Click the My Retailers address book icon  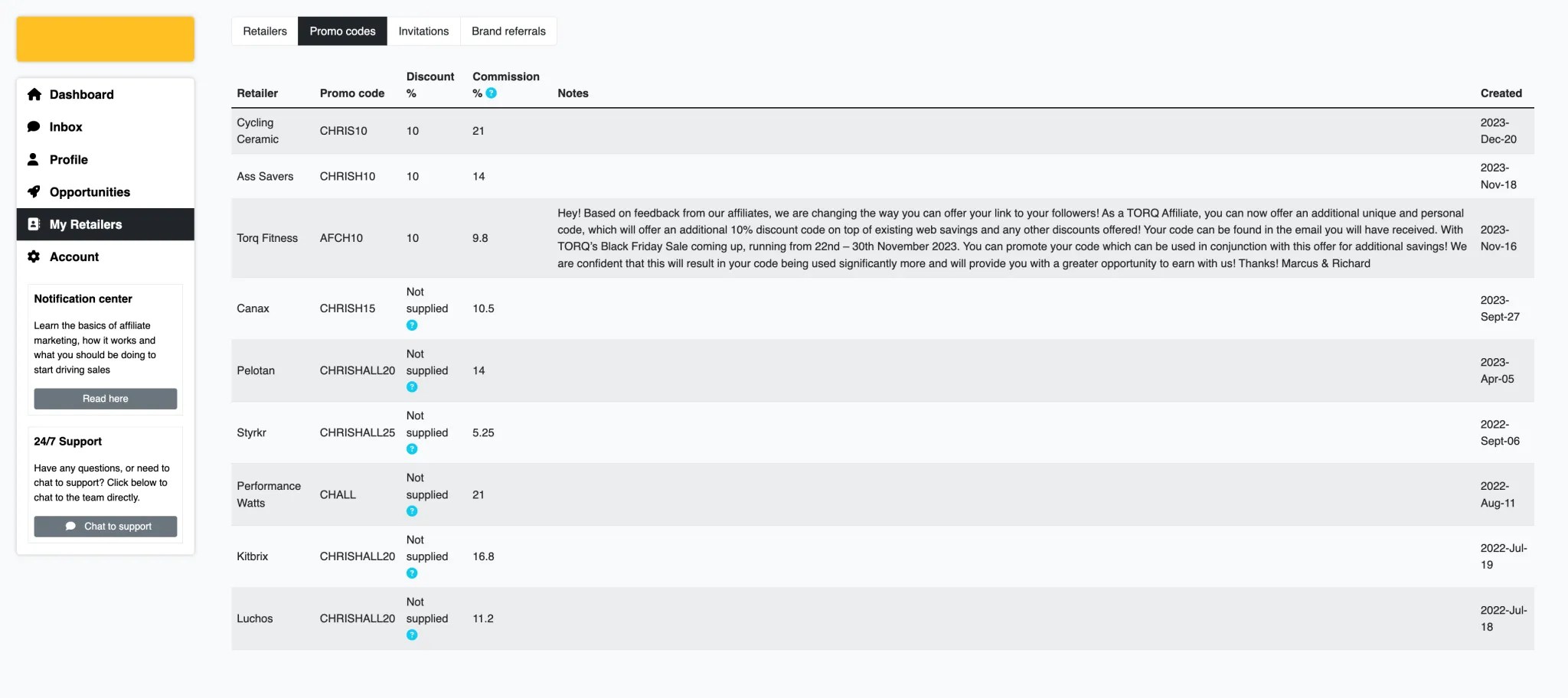pyautogui.click(x=34, y=224)
